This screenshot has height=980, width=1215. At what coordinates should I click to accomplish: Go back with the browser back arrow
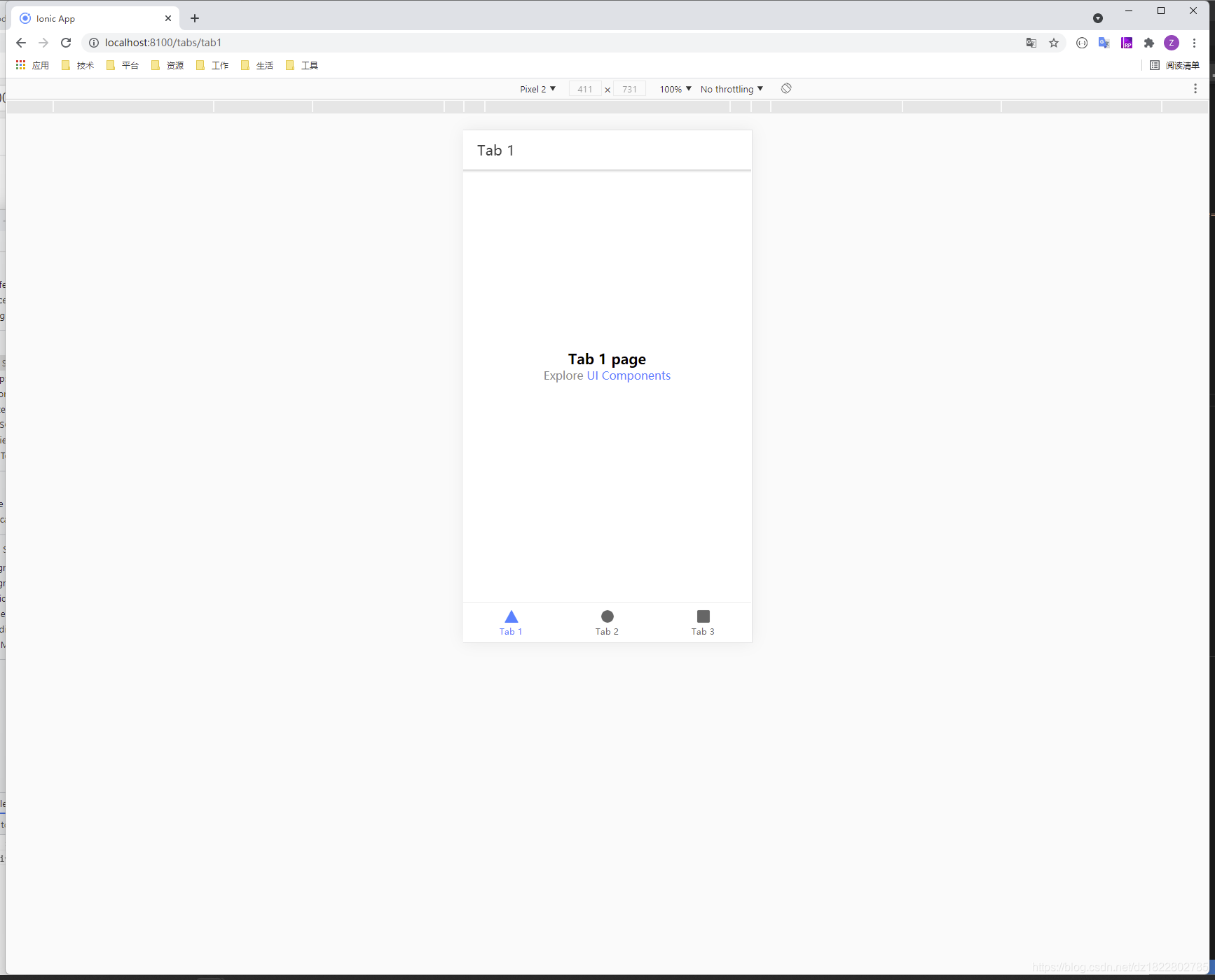click(21, 43)
